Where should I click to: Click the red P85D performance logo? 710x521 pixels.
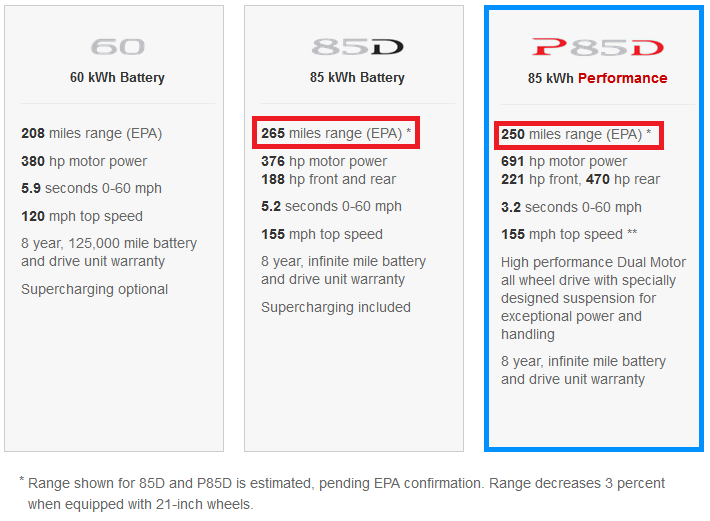click(x=598, y=48)
